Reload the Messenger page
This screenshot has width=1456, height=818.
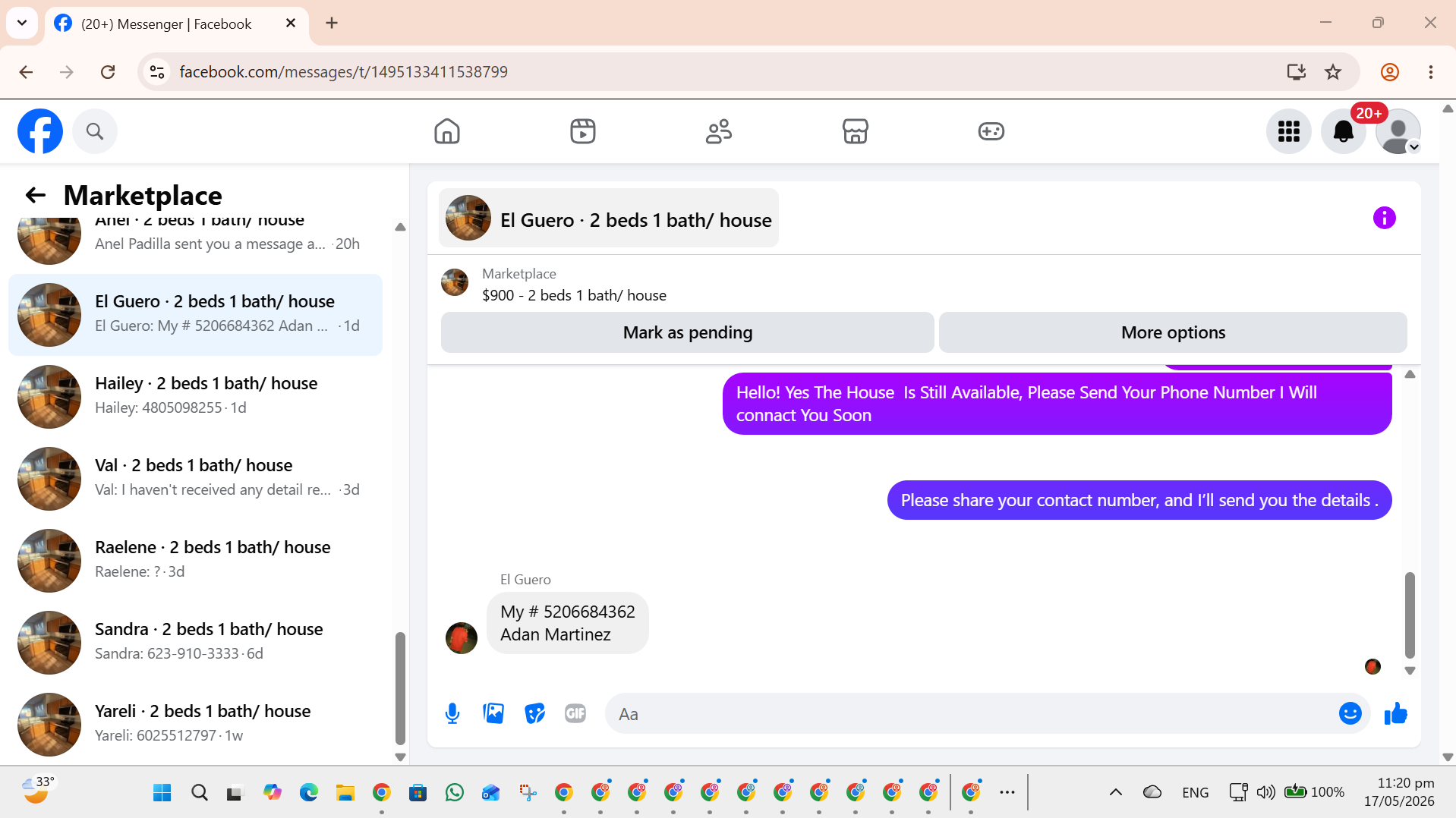(x=108, y=72)
